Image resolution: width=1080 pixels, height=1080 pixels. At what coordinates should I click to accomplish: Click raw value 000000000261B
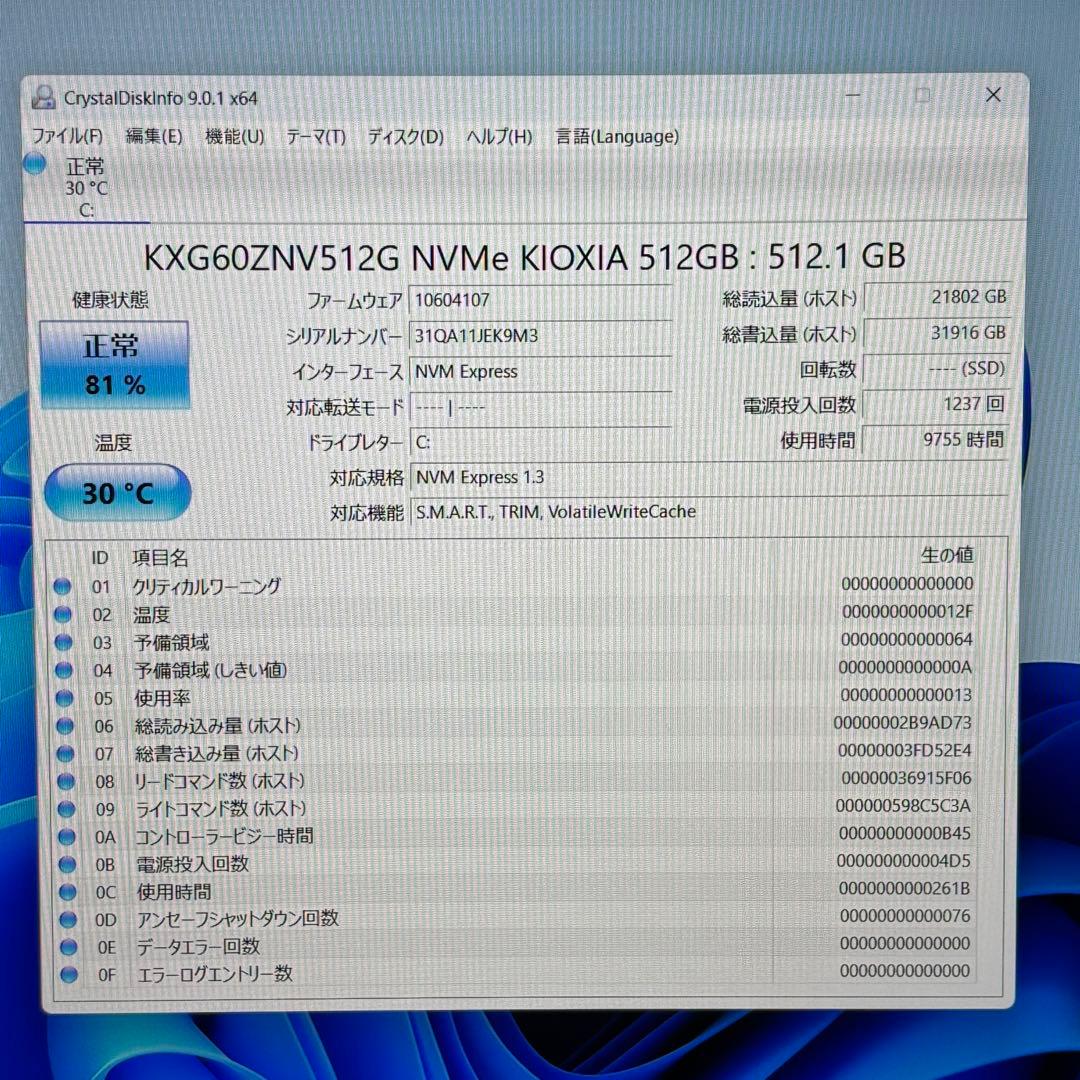point(904,889)
